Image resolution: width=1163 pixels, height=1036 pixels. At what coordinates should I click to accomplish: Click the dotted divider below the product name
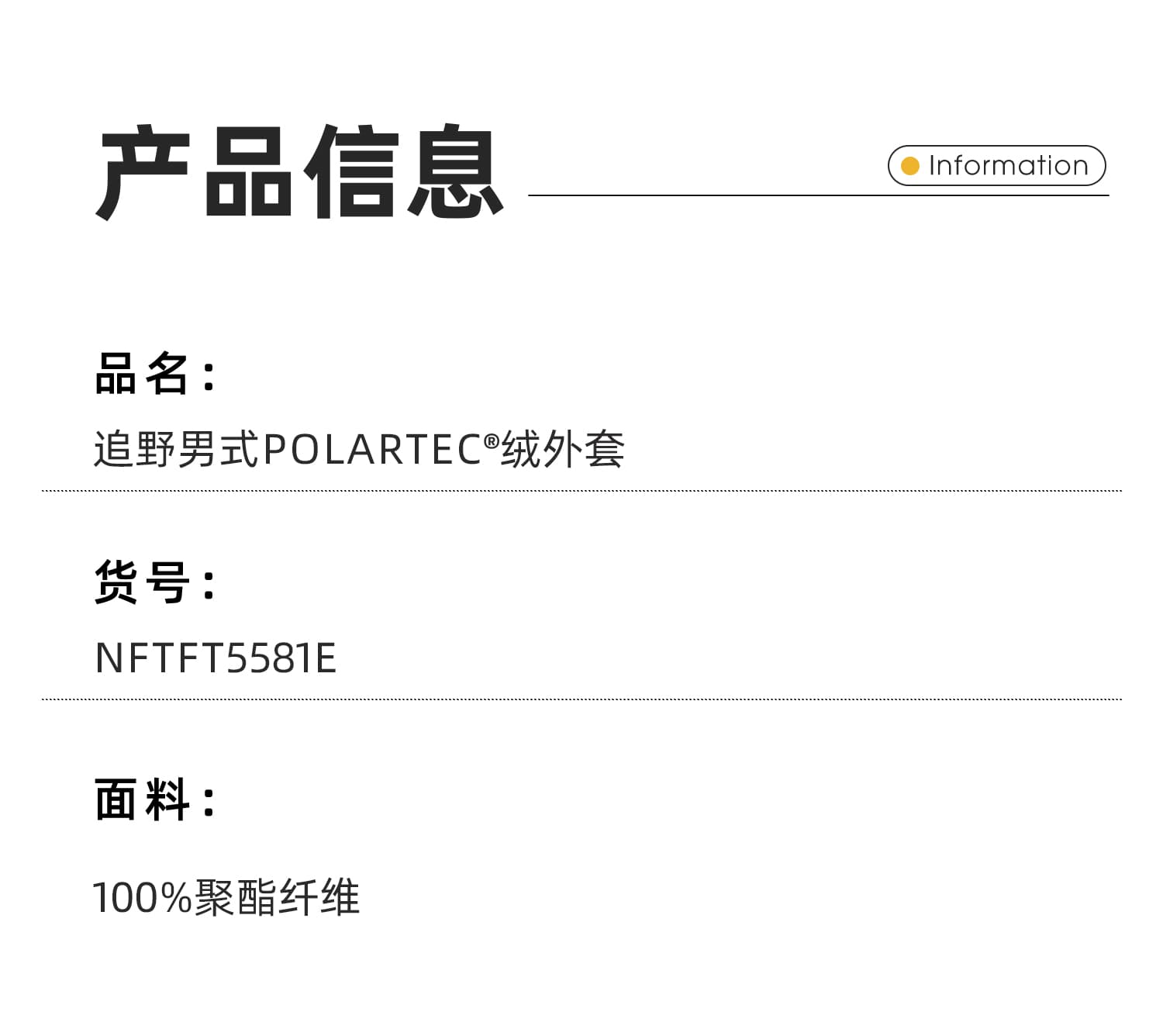click(581, 491)
